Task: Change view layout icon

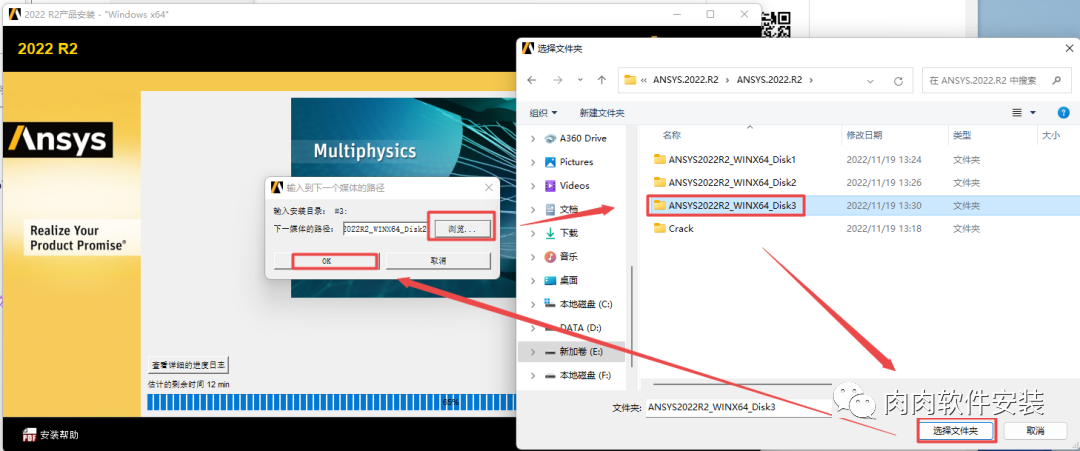Action: coord(1017,112)
